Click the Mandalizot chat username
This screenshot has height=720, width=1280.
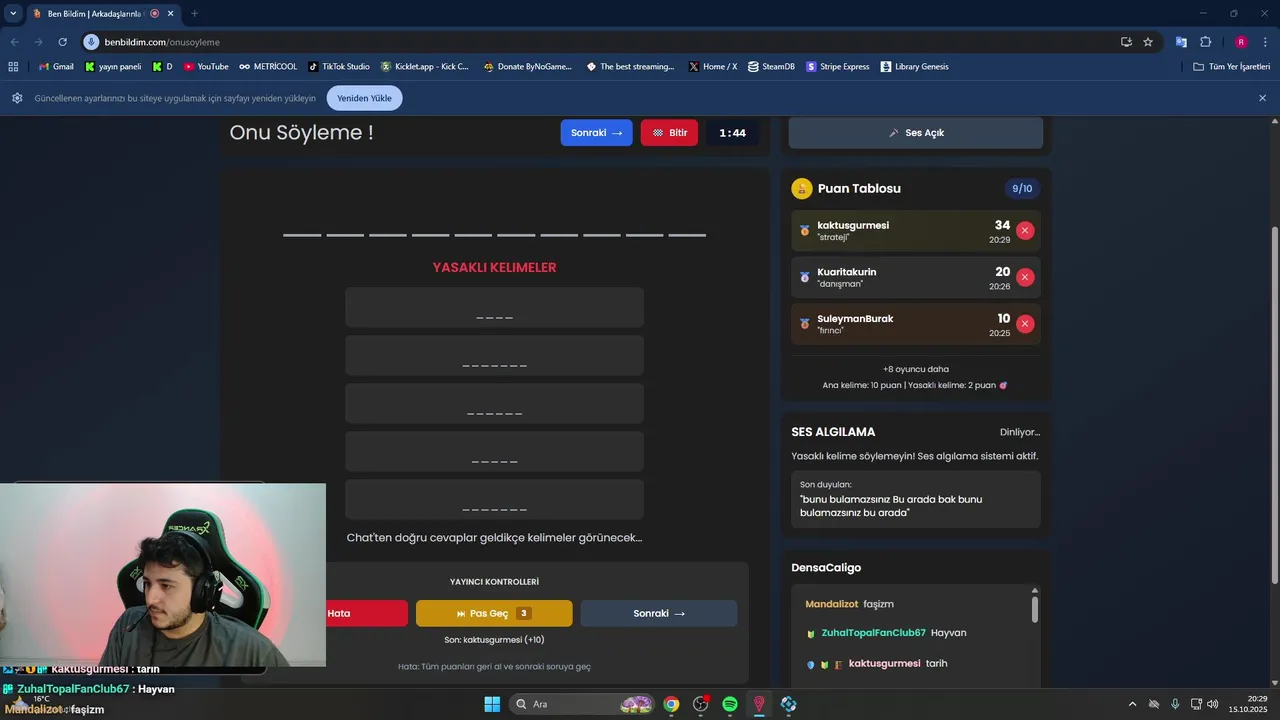click(x=832, y=604)
